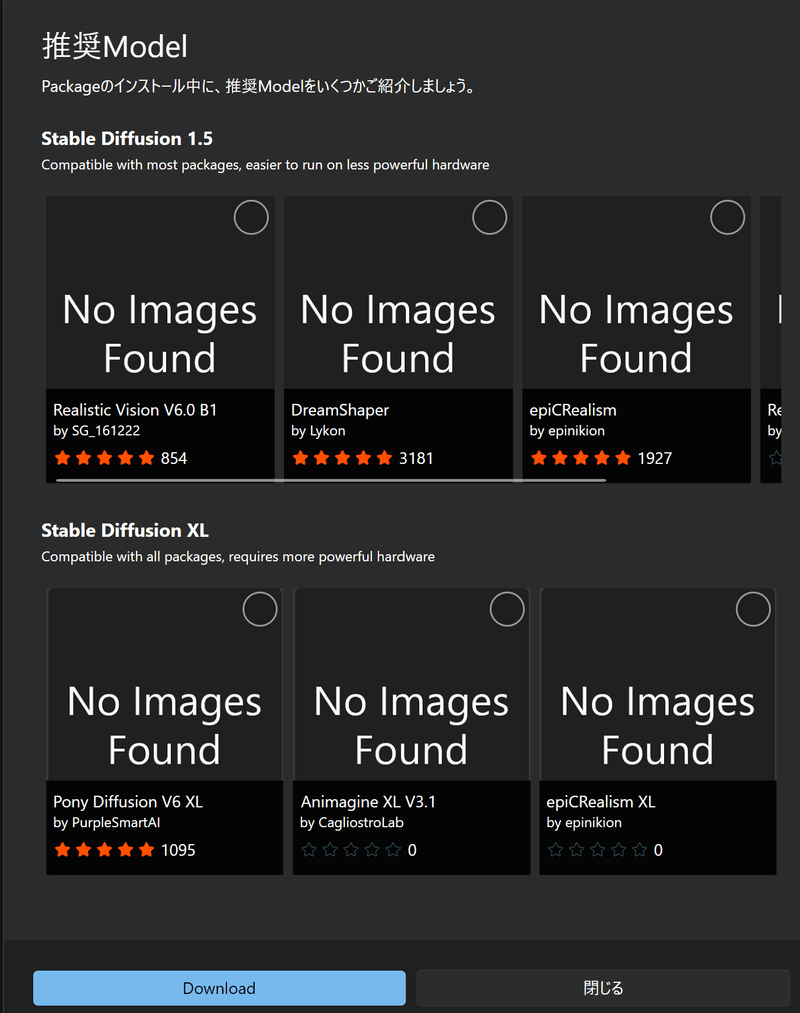Viewport: 800px width, 1013px height.
Task: Select the Pony Diffusion V6 XL circle
Action: point(260,609)
